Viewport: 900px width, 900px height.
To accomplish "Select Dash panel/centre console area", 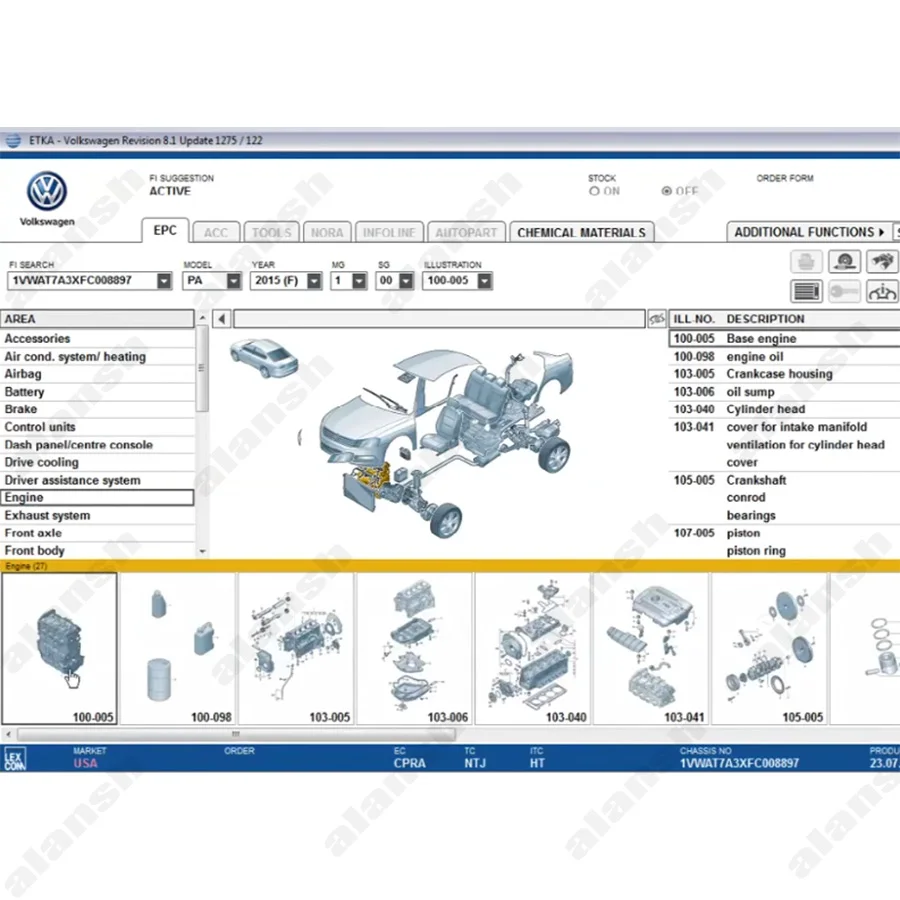I will pyautogui.click(x=97, y=445).
